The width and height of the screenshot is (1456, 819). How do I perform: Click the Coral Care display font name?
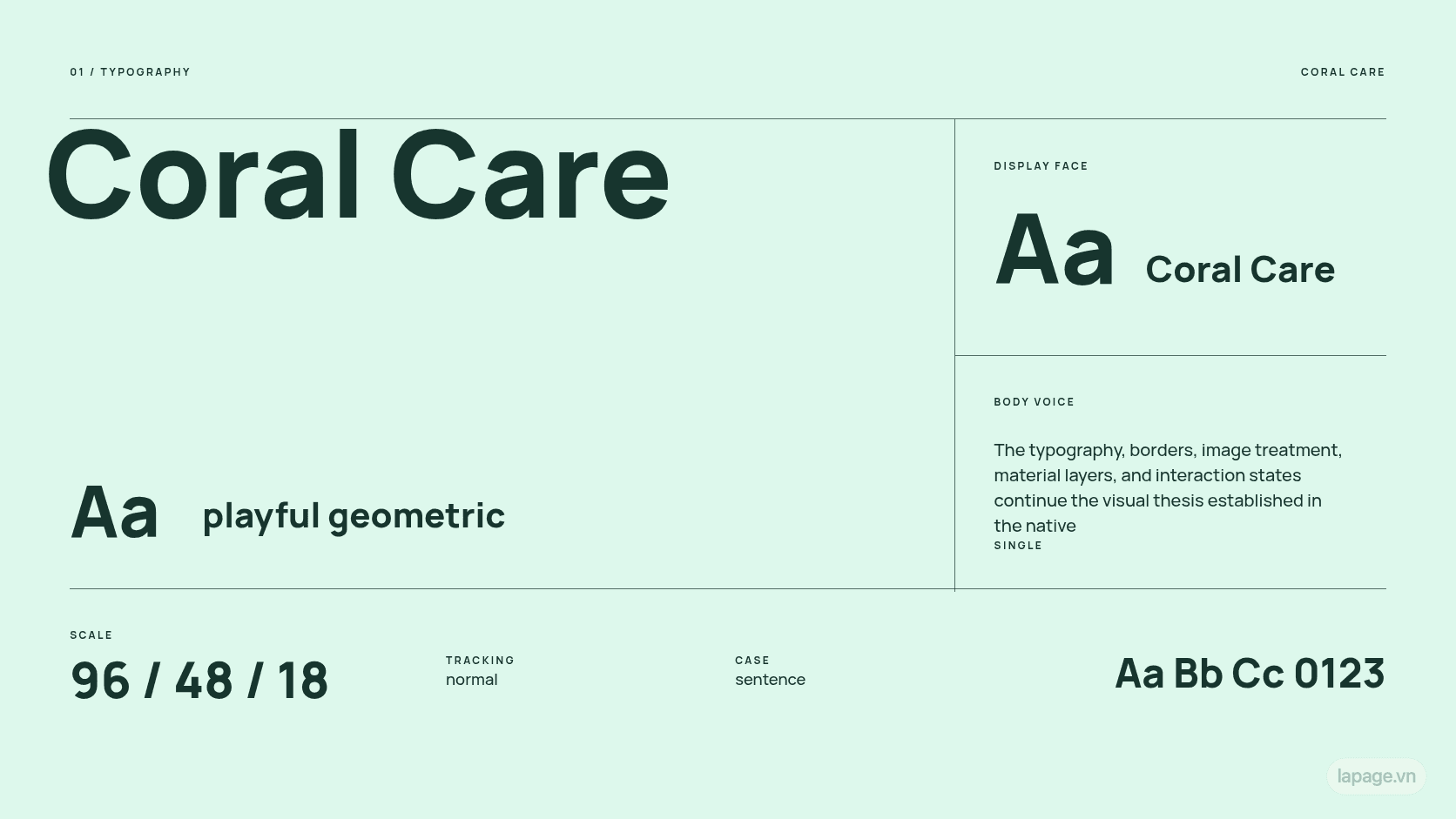1240,269
